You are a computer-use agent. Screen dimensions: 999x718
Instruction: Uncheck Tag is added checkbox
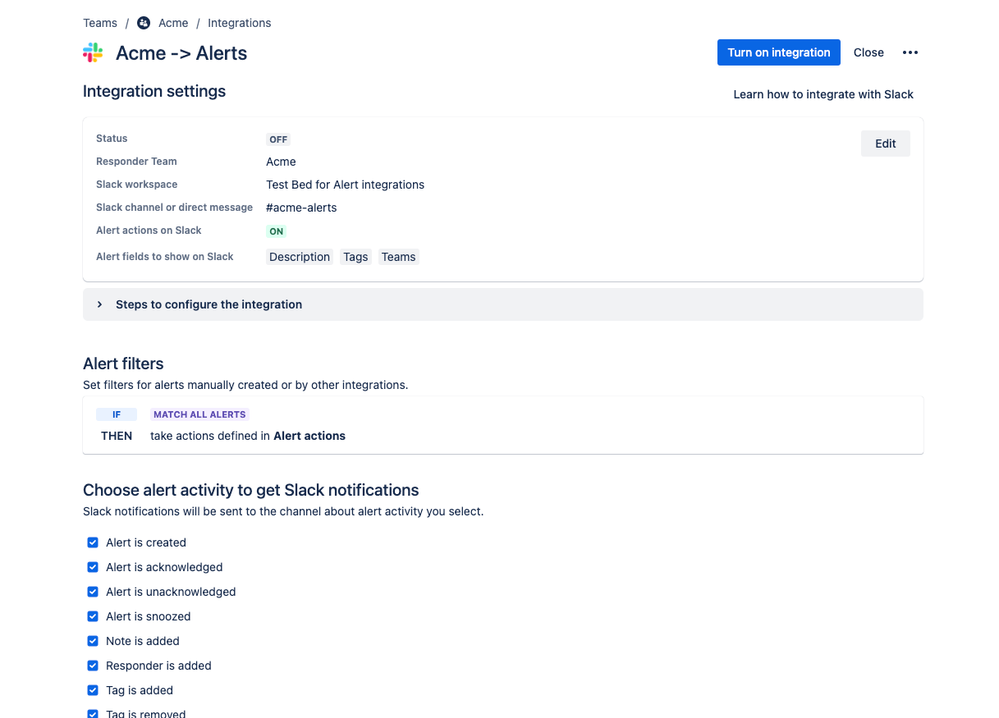pyautogui.click(x=93, y=690)
